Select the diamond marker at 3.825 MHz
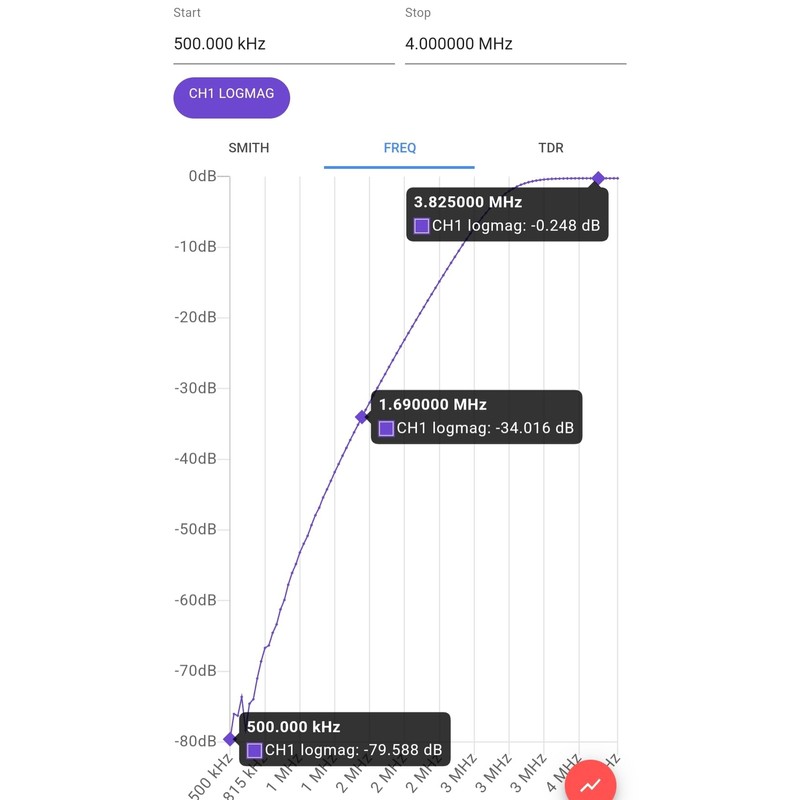The height and width of the screenshot is (800, 800). (598, 178)
